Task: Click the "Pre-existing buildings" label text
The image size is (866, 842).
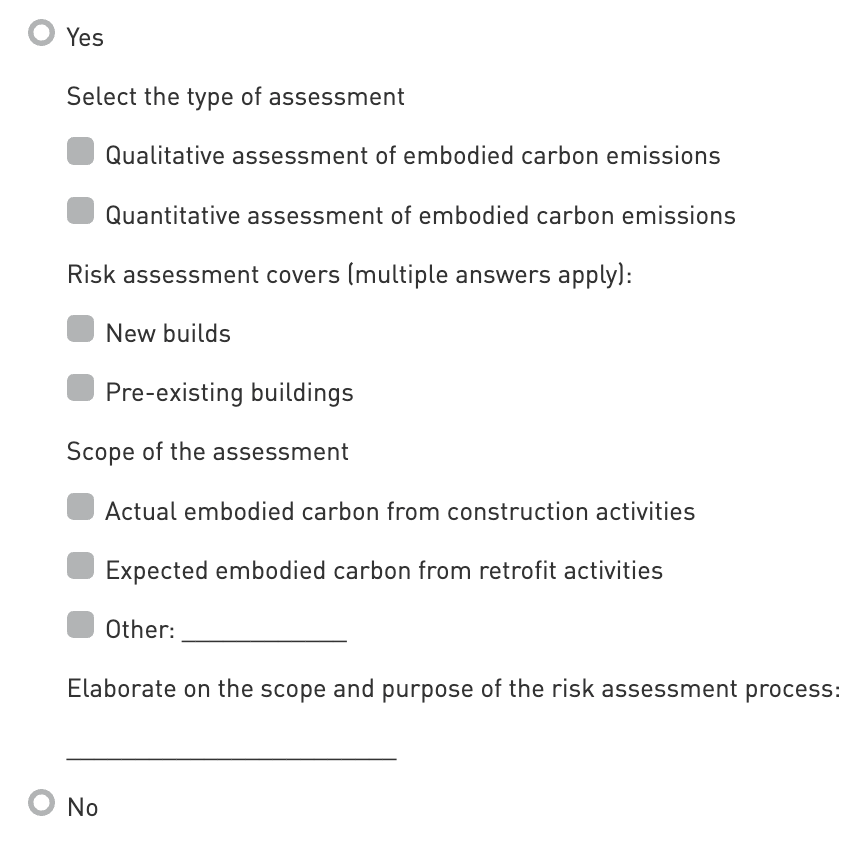Action: [229, 393]
